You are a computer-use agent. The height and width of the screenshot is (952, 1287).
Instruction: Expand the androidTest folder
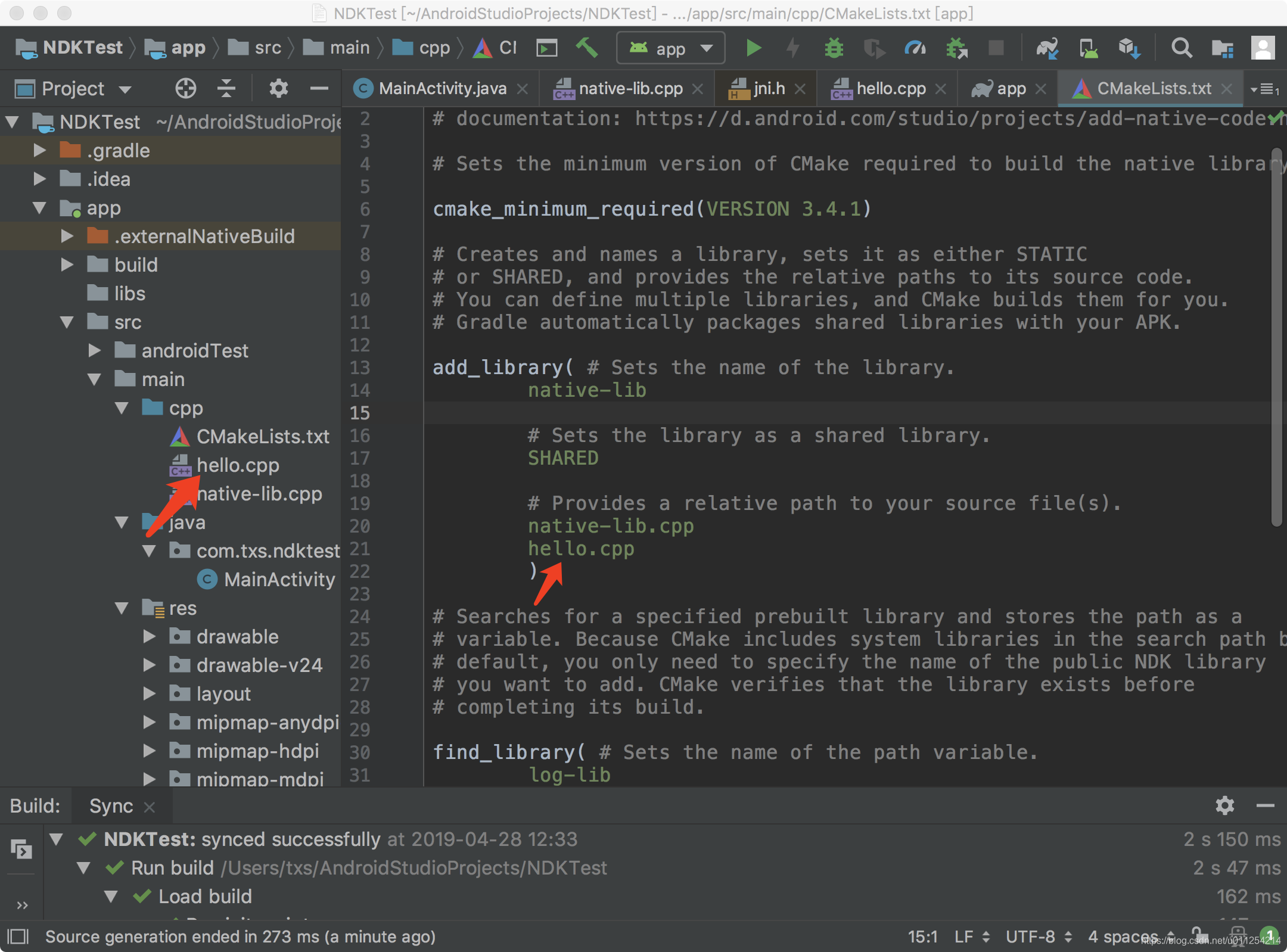point(94,350)
